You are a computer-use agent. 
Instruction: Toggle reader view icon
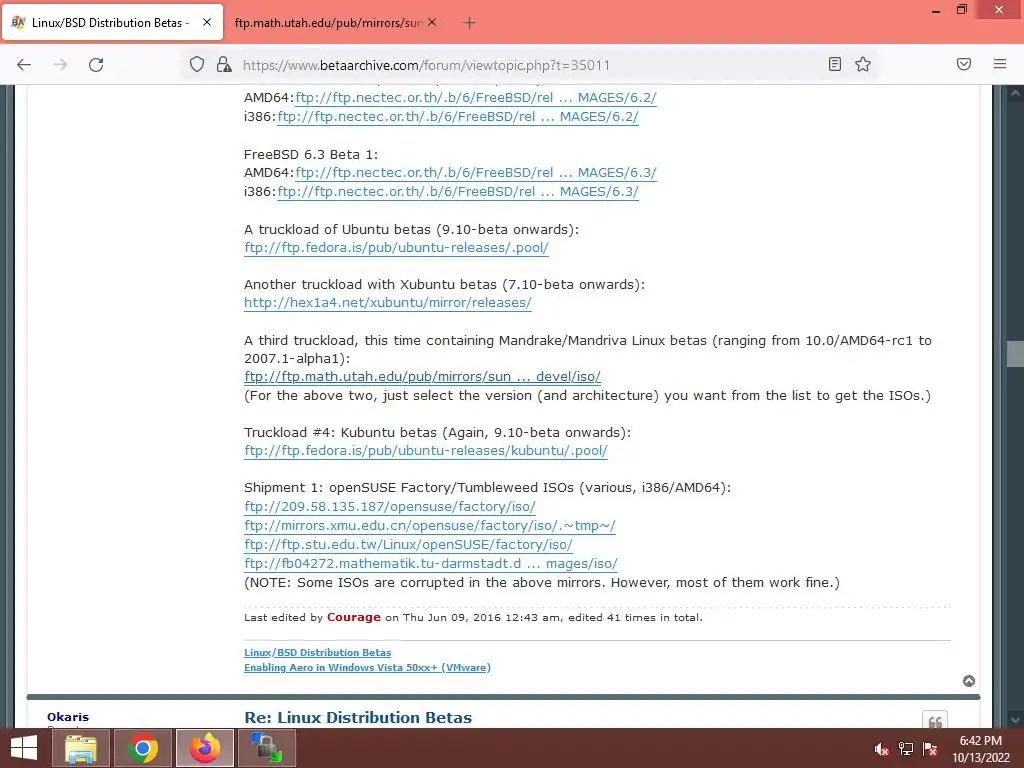pos(835,64)
